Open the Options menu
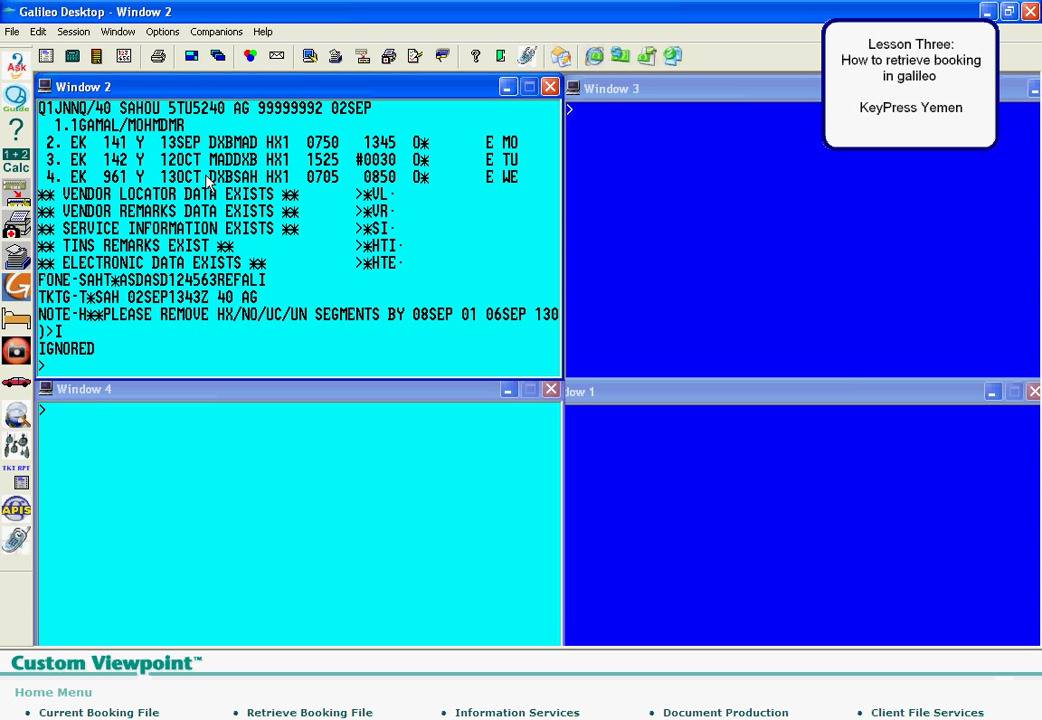Screen dimensions: 1042x720 (163, 31)
